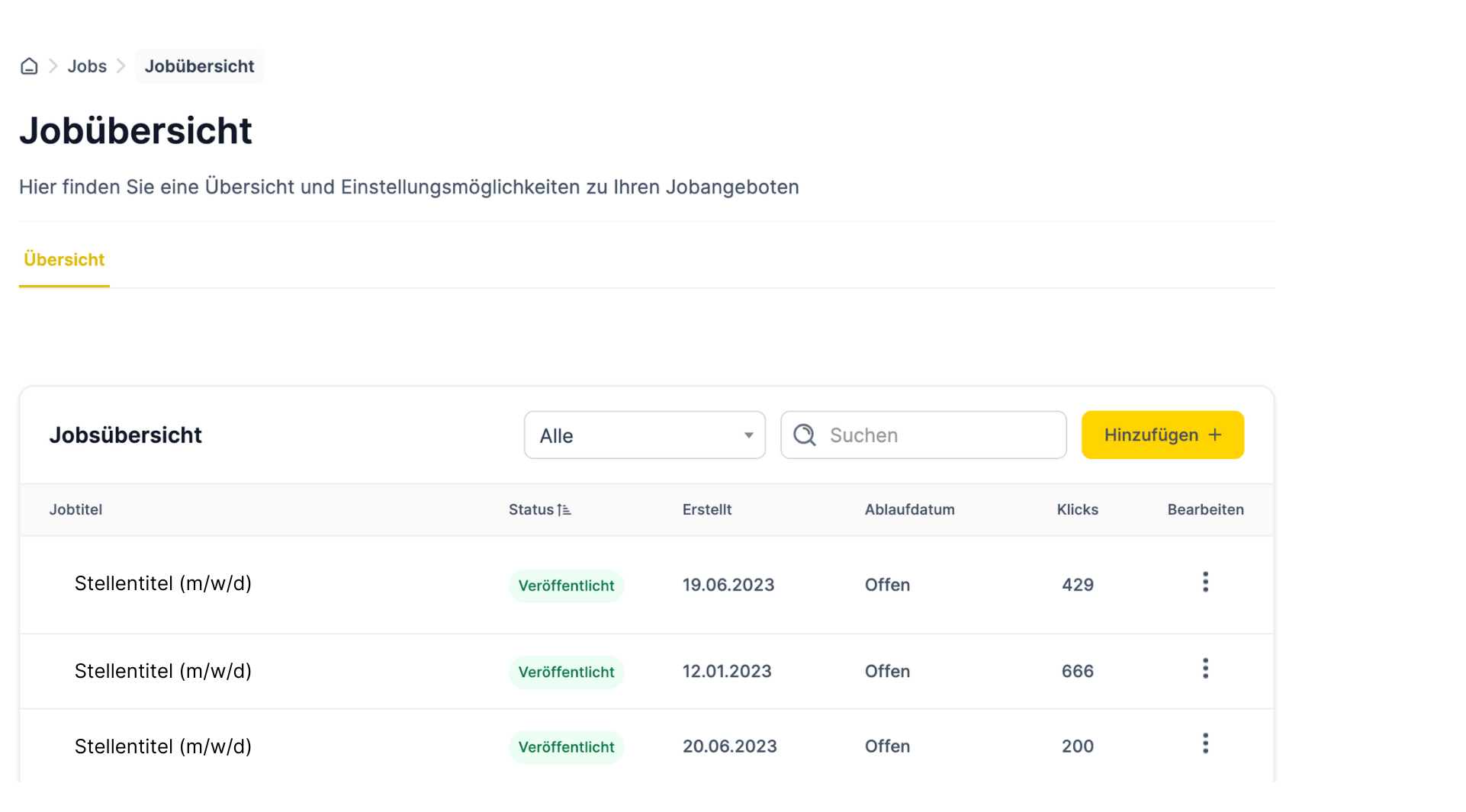Click the 666 clicks value
The image size is (1466, 812).
point(1078,671)
